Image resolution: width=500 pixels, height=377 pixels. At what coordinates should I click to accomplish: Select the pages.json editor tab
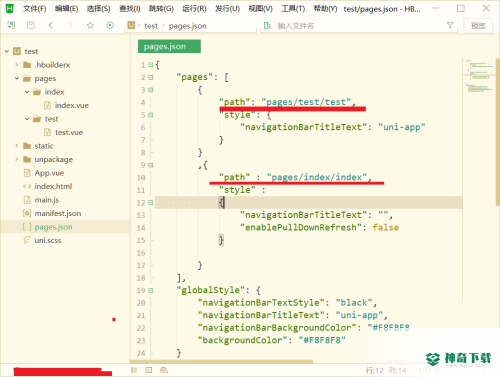coord(169,46)
